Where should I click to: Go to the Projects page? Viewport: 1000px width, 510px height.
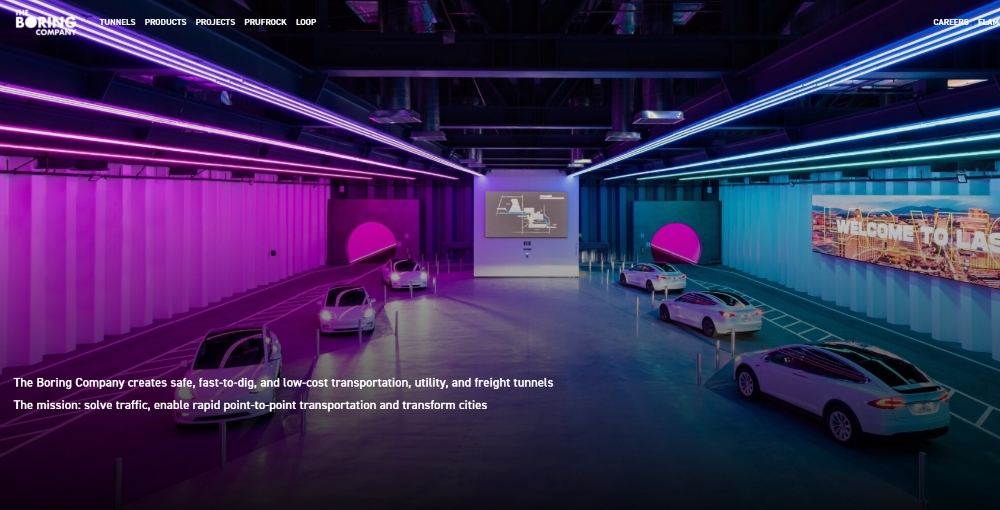point(215,22)
